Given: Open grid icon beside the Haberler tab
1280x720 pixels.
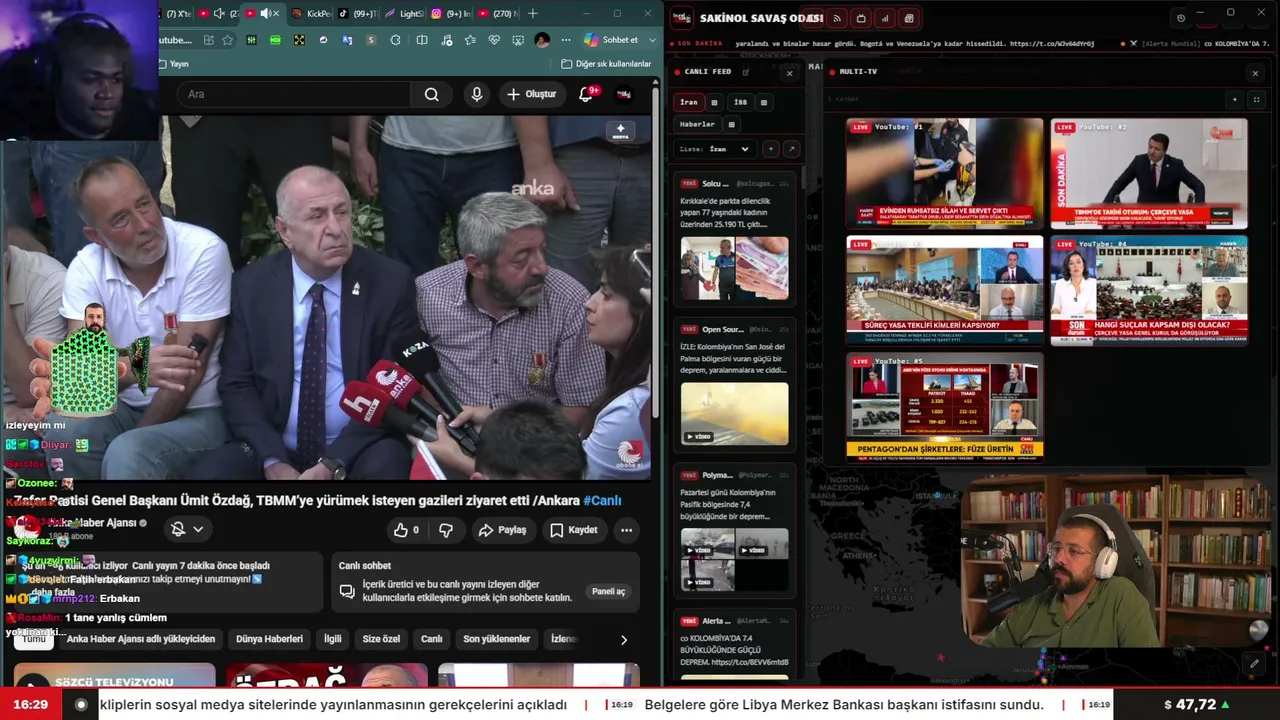Looking at the screenshot, I should click(731, 124).
